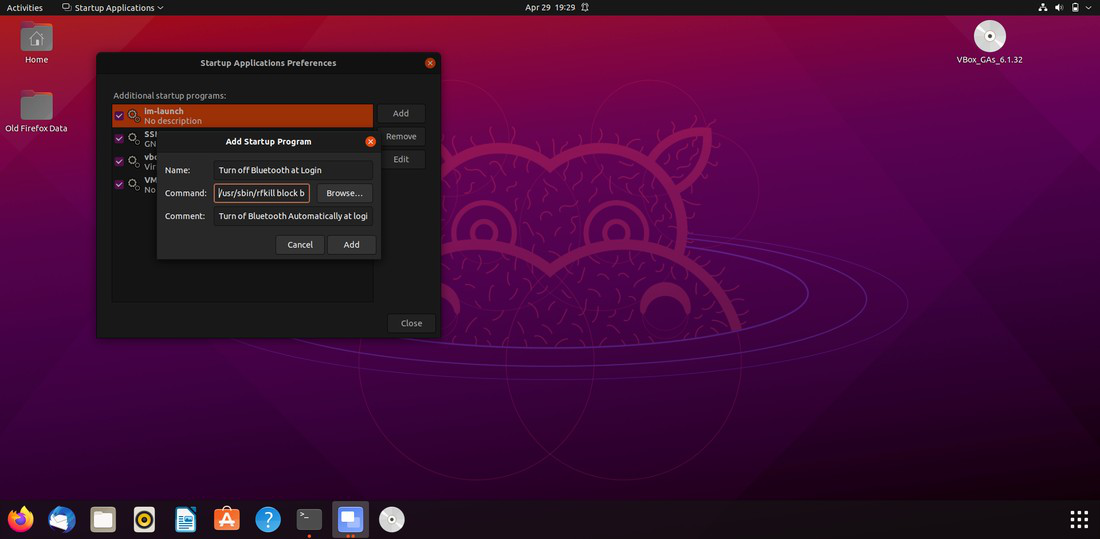Launch LibreOffice Writer from dock

click(x=185, y=519)
